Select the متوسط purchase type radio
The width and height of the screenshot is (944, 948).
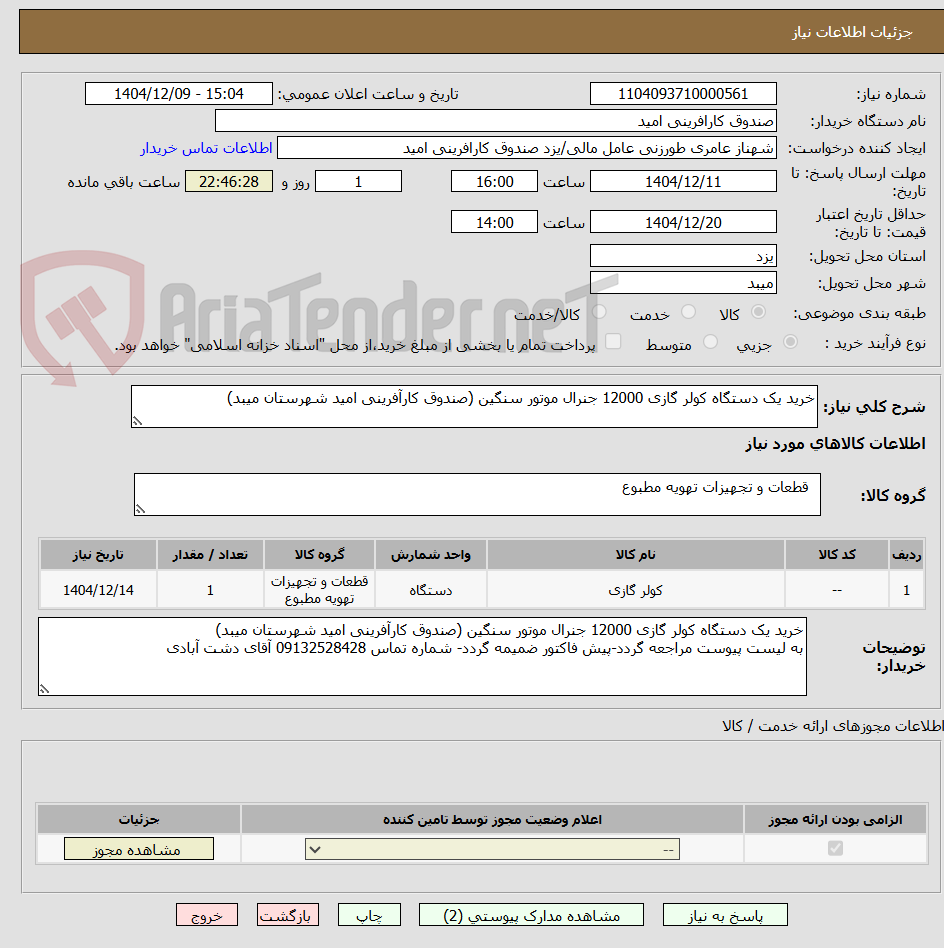[x=711, y=342]
